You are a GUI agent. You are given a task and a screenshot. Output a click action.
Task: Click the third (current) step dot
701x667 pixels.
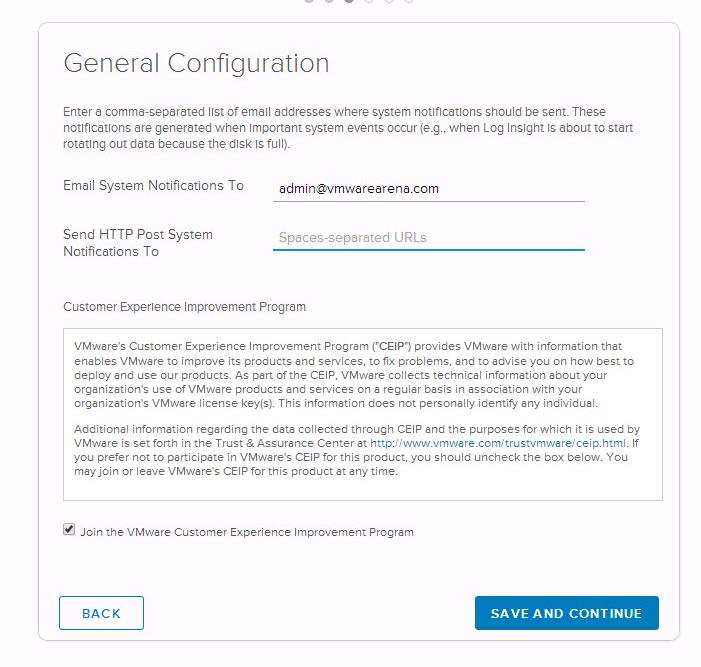[x=348, y=1]
